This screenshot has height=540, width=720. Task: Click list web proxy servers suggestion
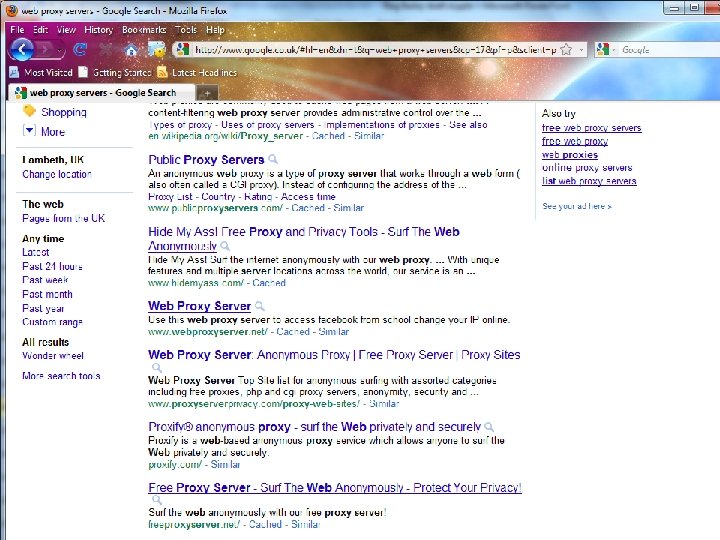[589, 181]
